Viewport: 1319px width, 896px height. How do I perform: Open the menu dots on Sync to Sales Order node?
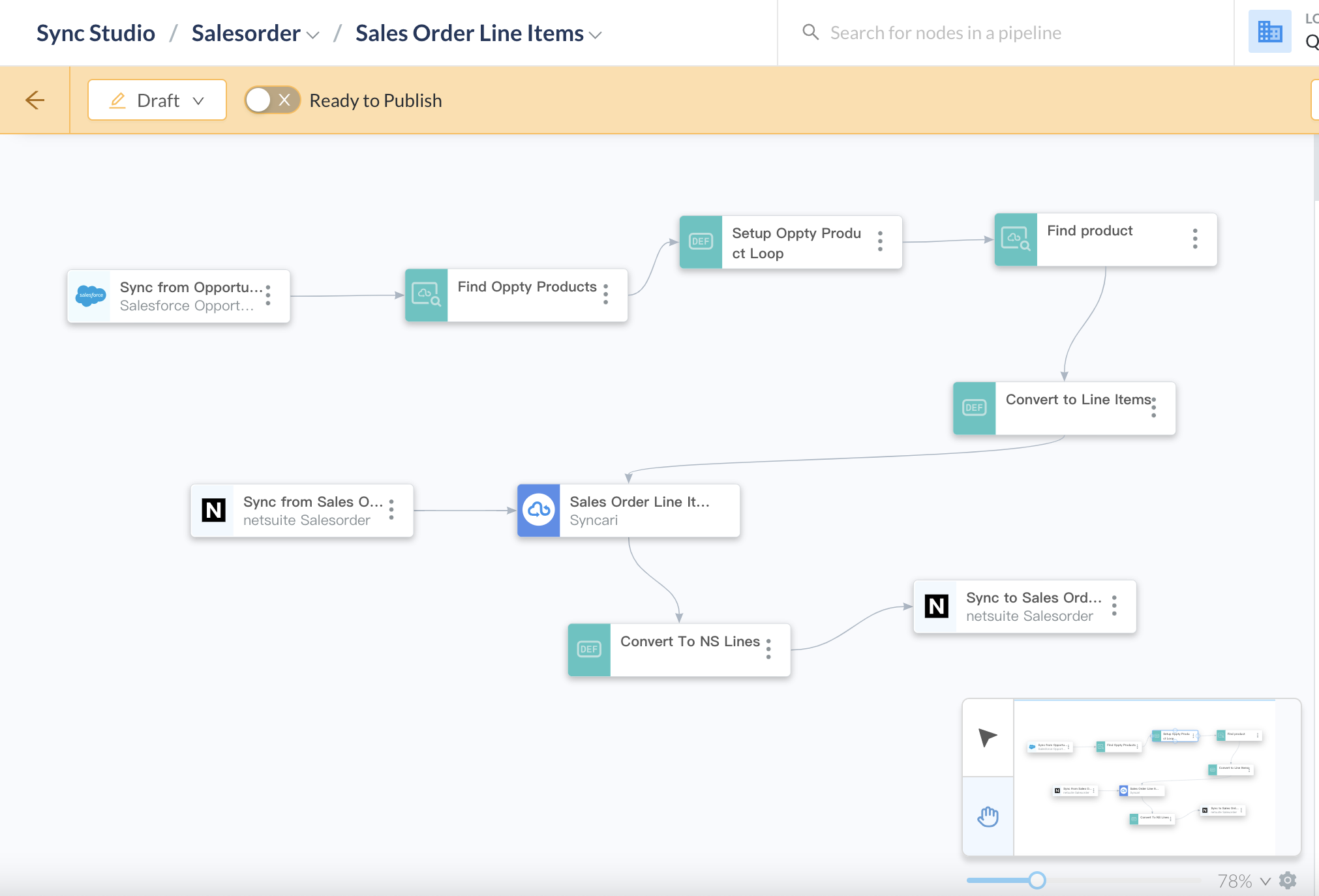1114,606
